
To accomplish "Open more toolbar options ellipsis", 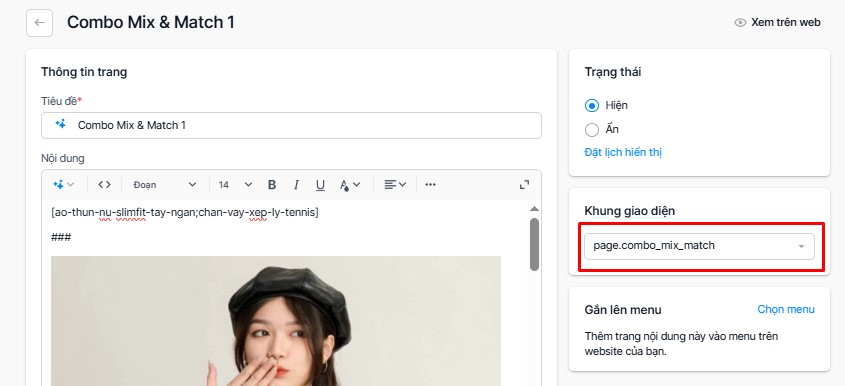I will point(430,185).
